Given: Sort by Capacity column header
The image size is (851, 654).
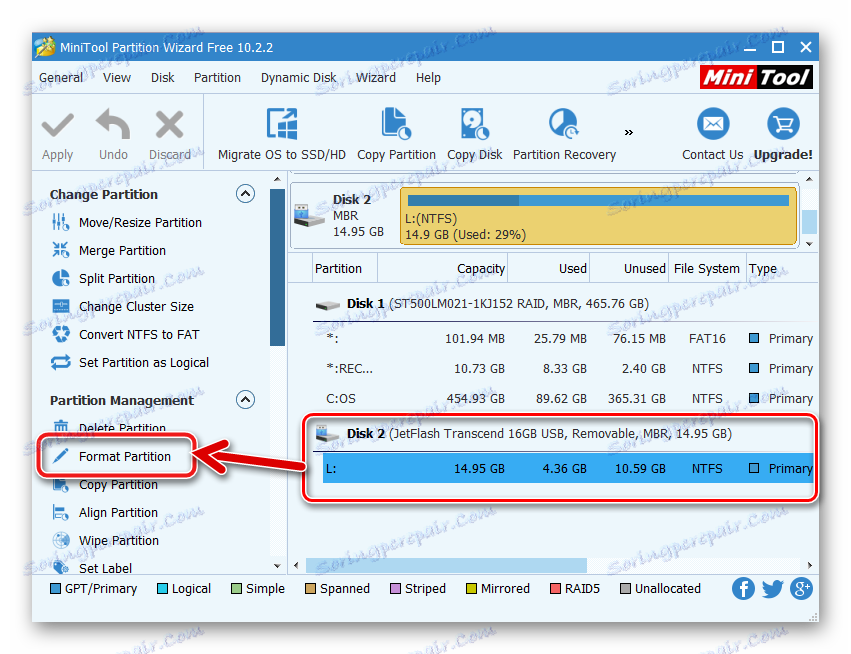Looking at the screenshot, I should click(x=443, y=268).
